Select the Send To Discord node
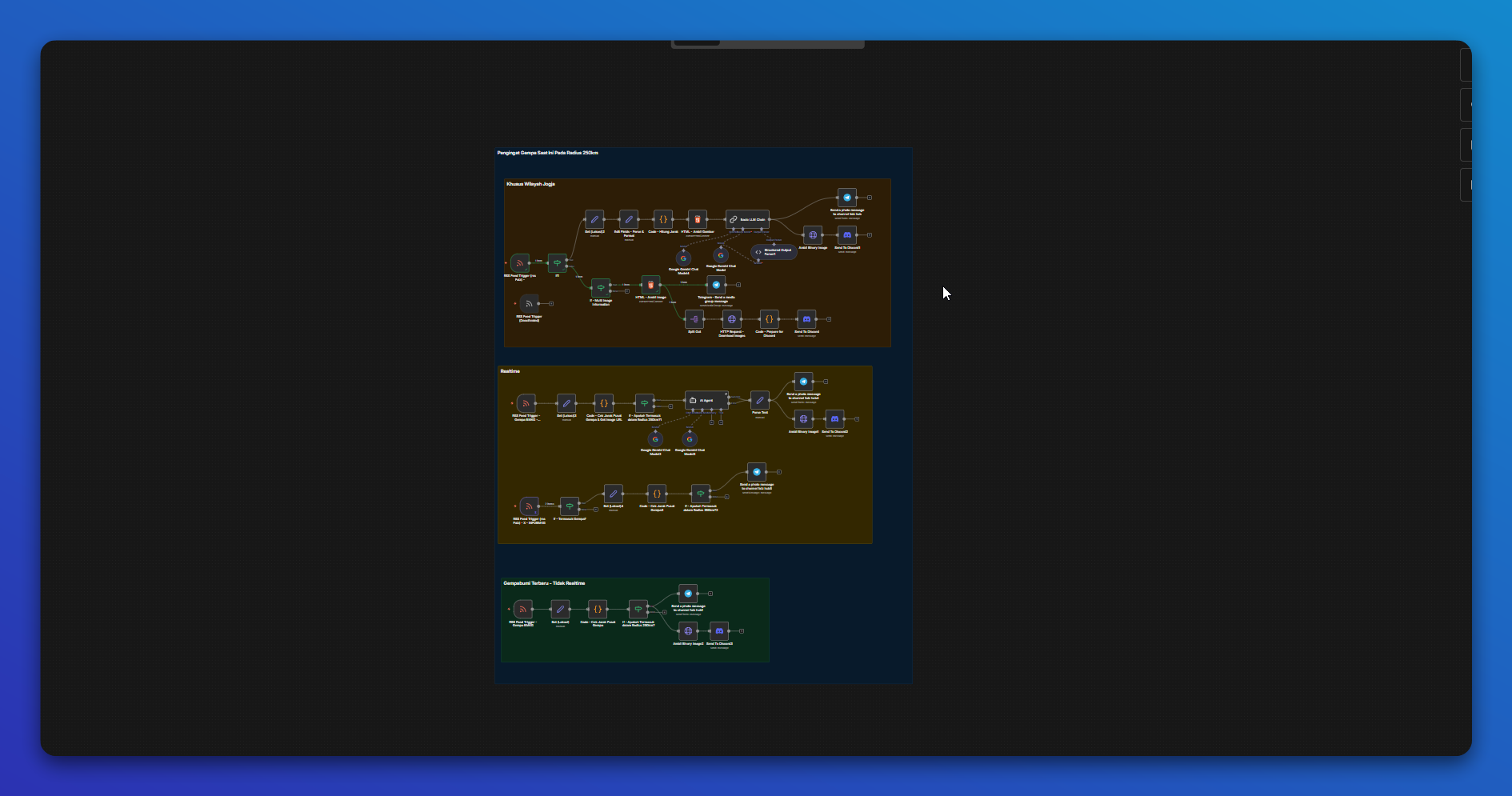The height and width of the screenshot is (796, 1512). pos(806,319)
